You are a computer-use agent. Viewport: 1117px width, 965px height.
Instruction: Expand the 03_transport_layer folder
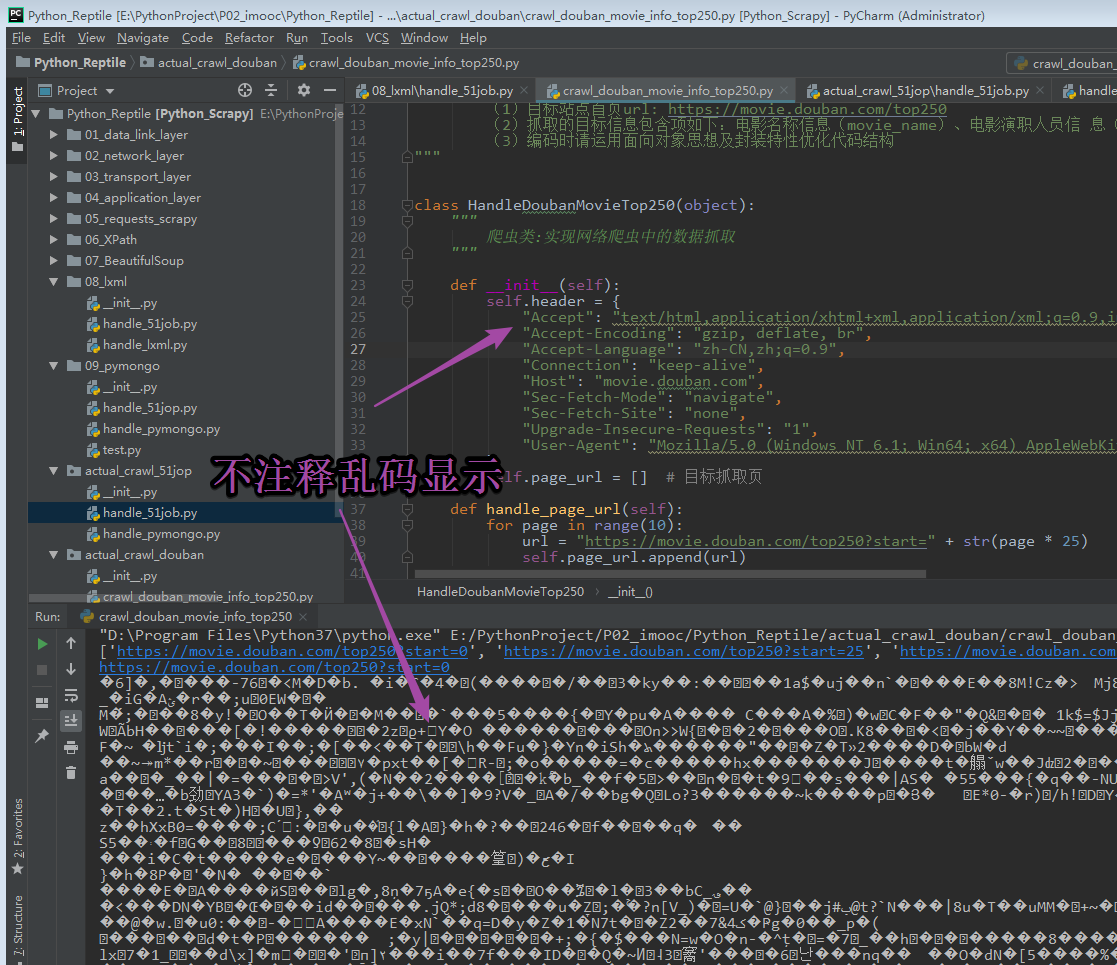53,176
